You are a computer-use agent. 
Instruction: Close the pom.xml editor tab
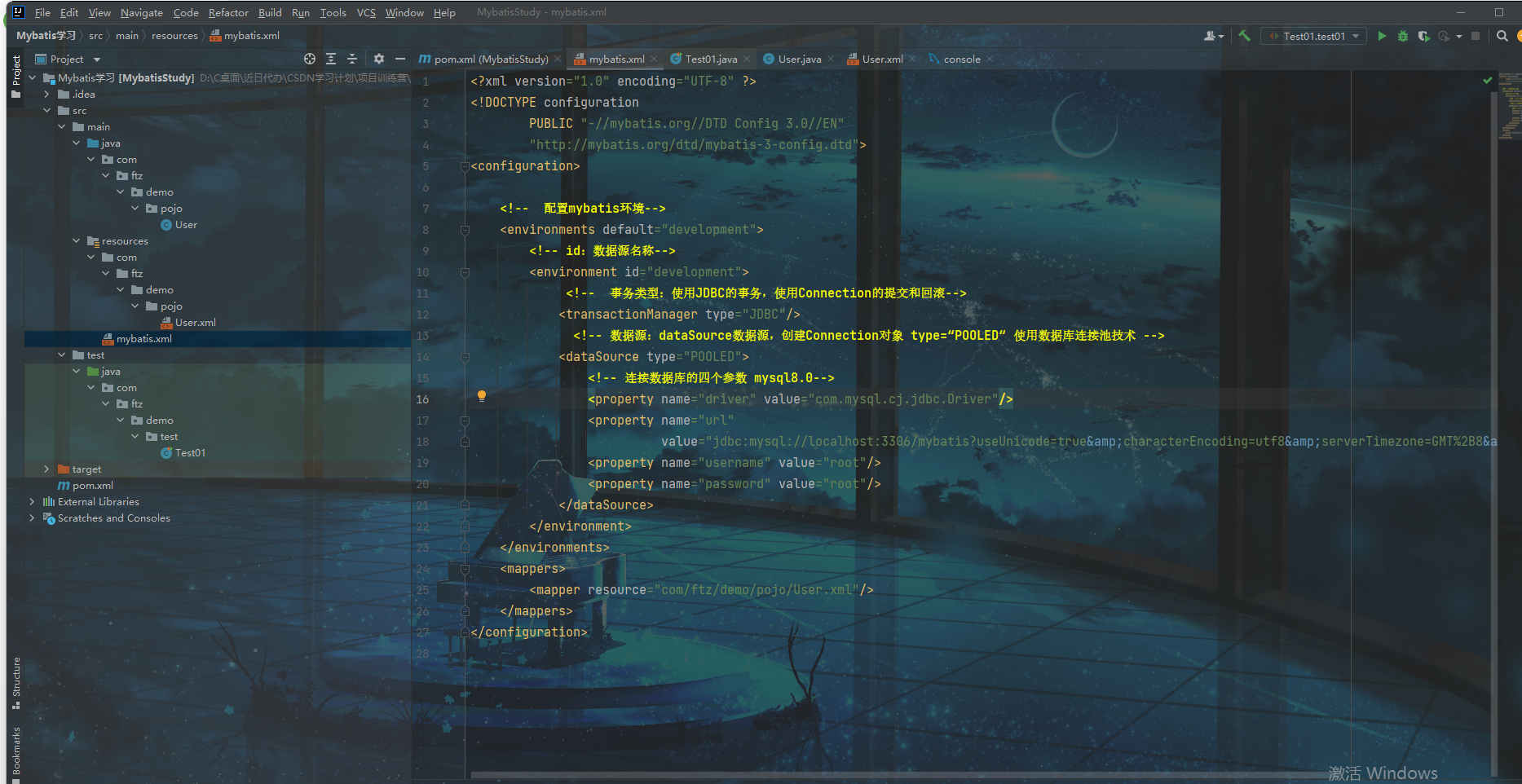[x=558, y=59]
